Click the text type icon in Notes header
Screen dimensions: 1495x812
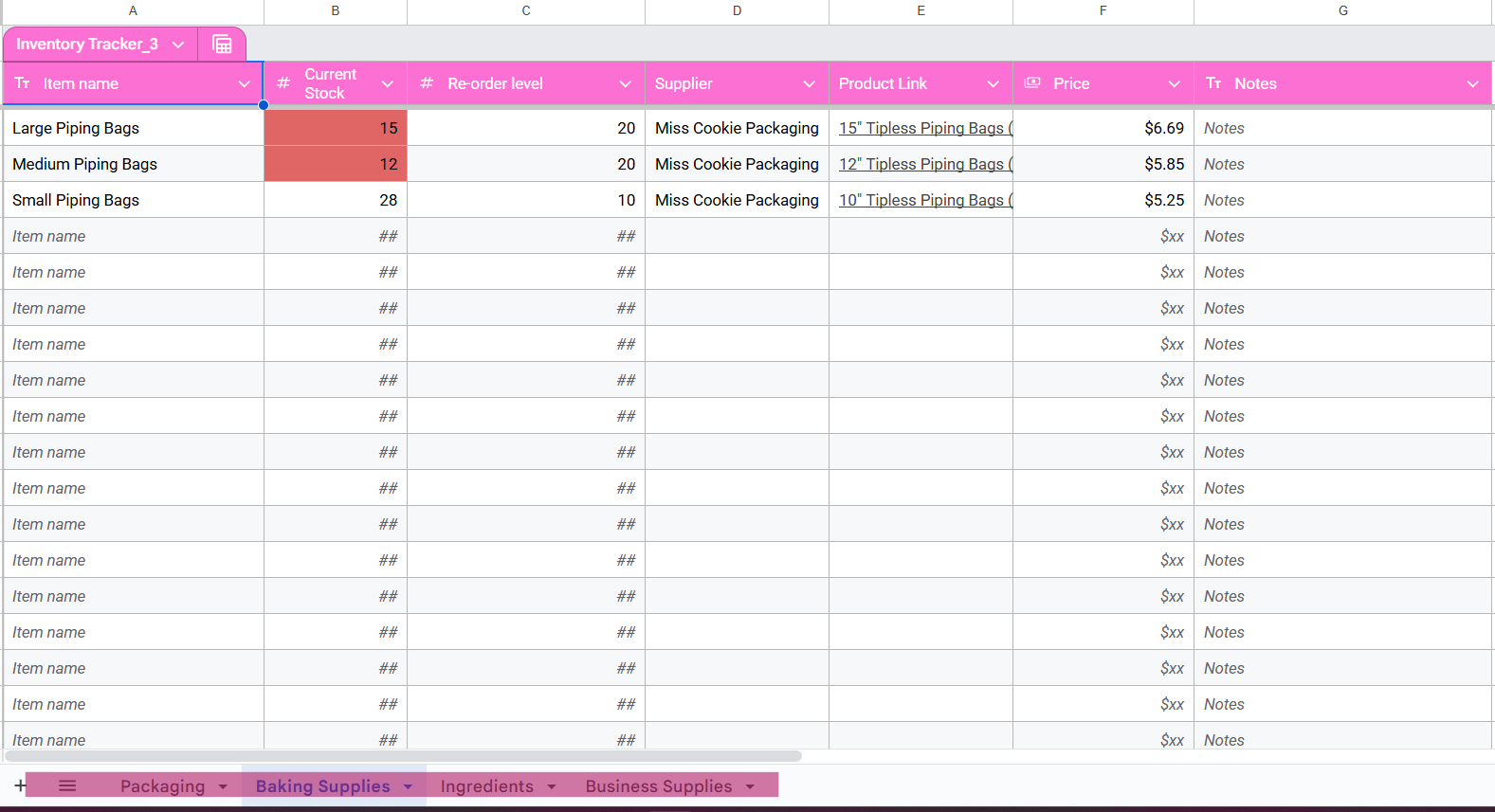(1213, 83)
